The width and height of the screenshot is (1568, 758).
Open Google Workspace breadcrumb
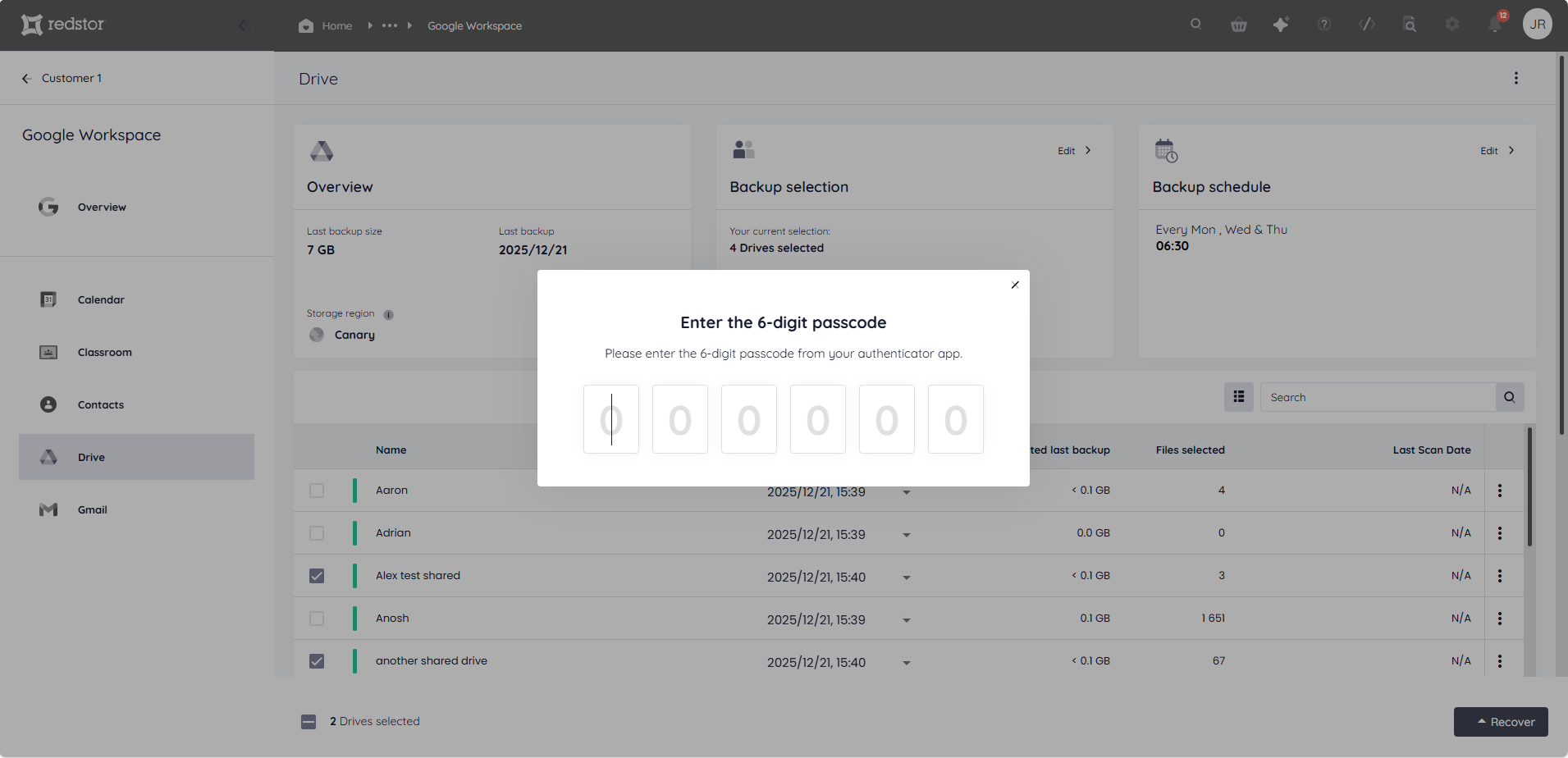tap(474, 25)
